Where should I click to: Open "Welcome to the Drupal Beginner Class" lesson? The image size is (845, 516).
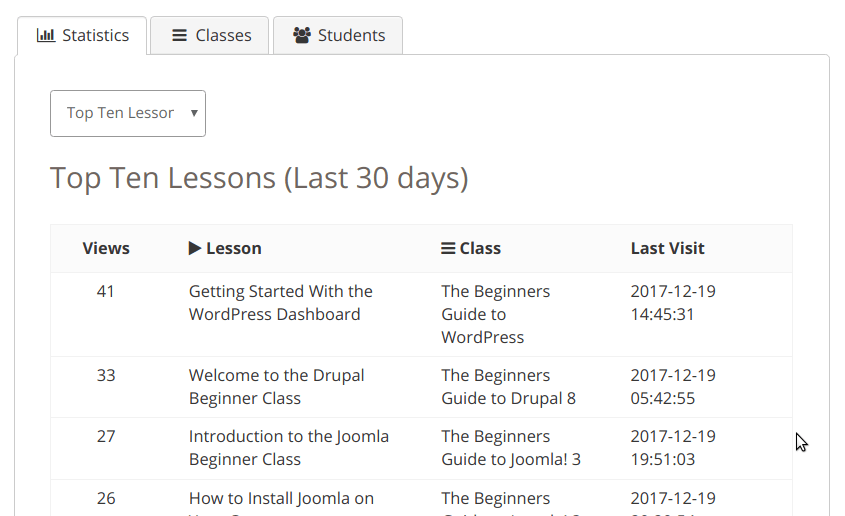coord(276,387)
